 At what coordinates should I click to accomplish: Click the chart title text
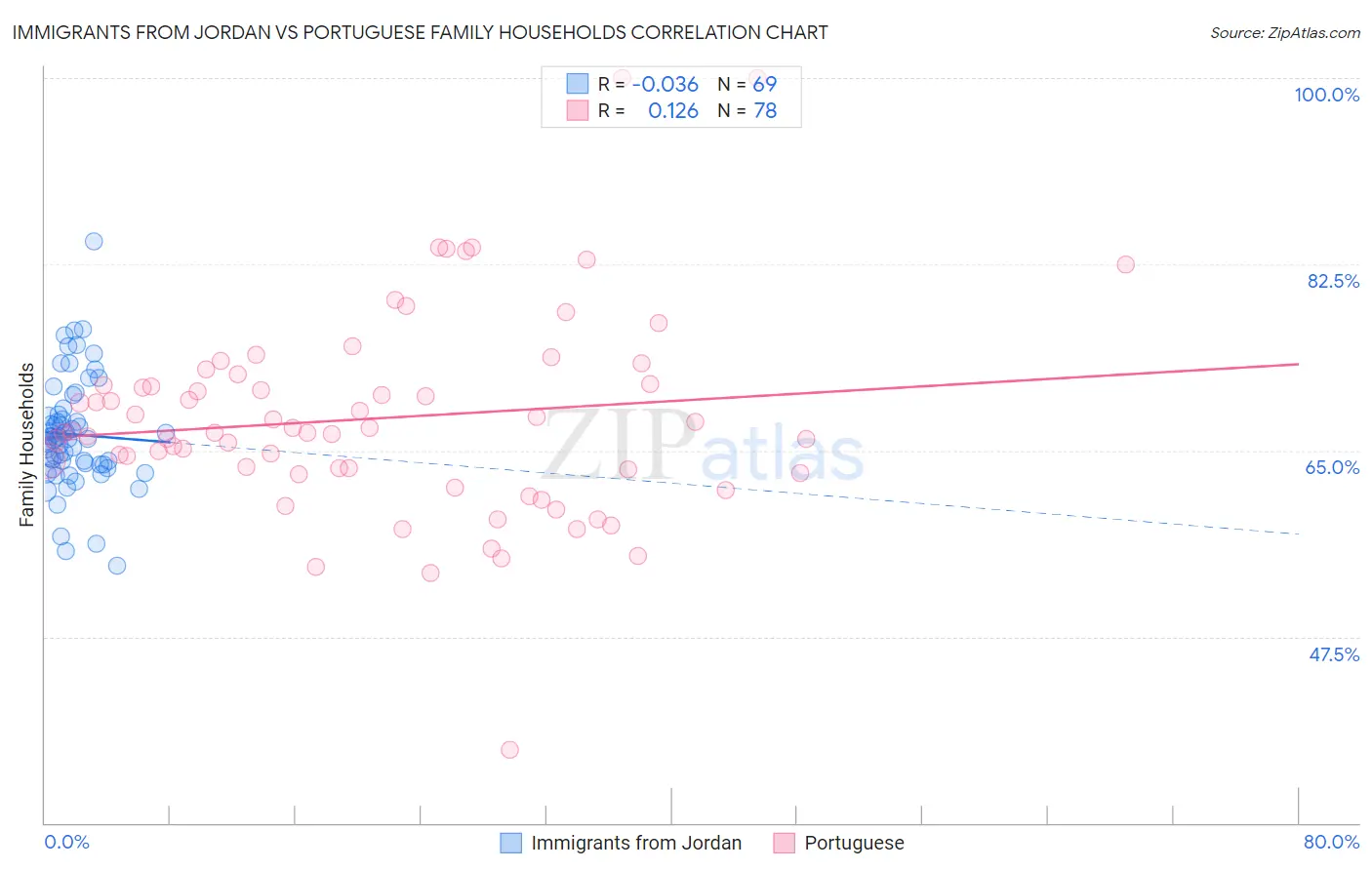point(421,32)
